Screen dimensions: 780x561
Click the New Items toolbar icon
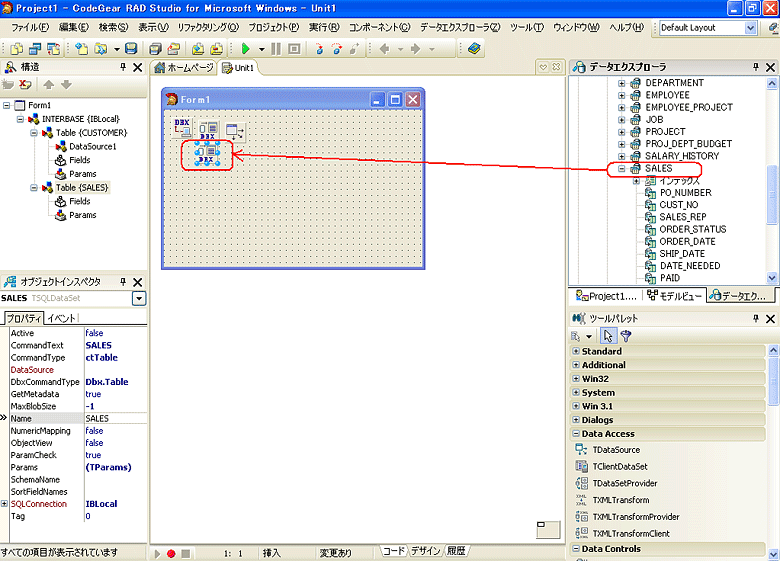pos(82,48)
